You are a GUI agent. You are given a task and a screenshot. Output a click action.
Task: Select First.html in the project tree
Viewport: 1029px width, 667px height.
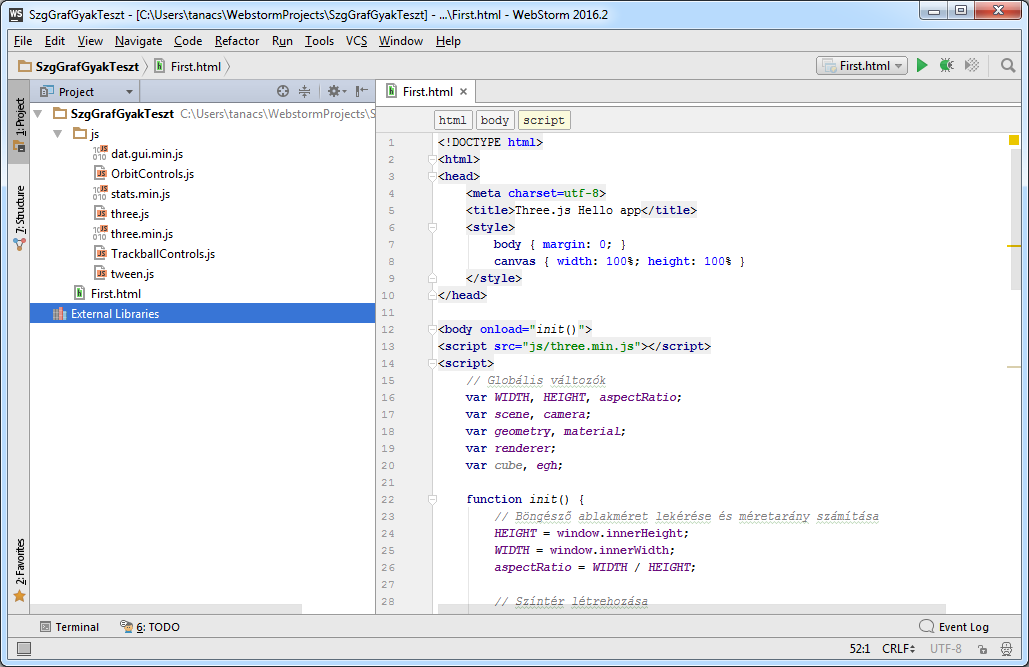(116, 293)
